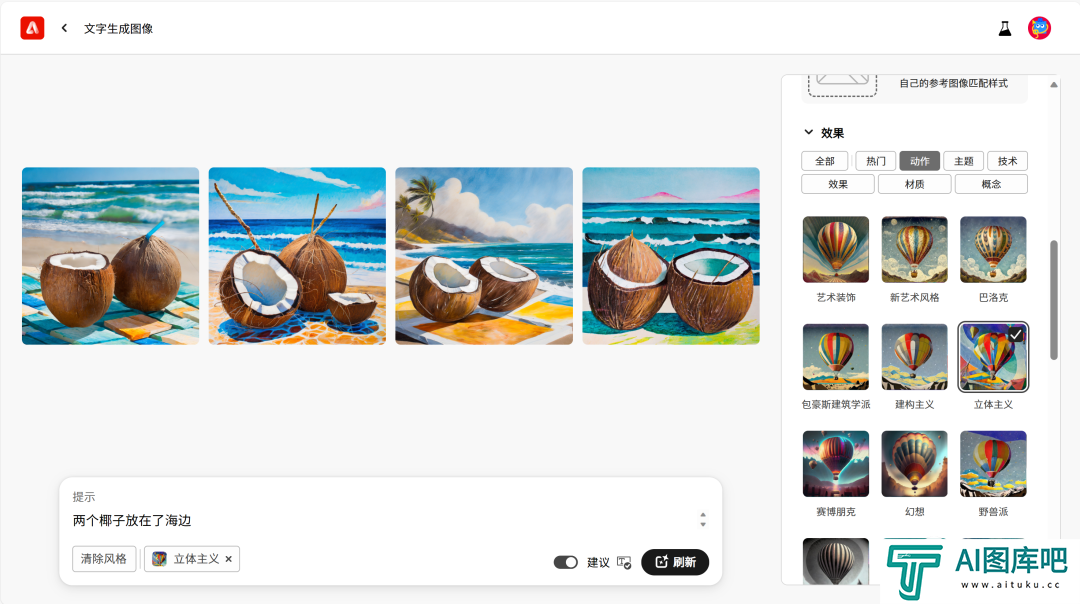Viewport: 1080px width, 604px height.
Task: Click the 清除风格 button
Action: (104, 559)
